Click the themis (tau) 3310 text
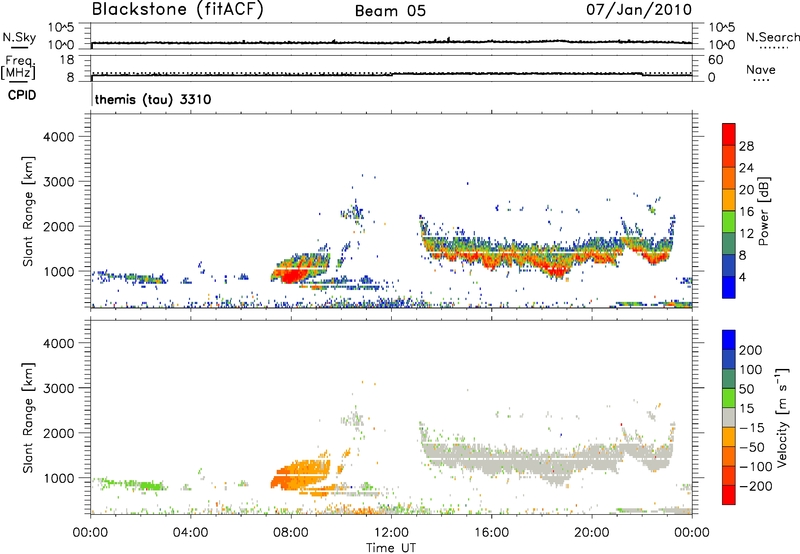This screenshot has height=554, width=800. (153, 99)
